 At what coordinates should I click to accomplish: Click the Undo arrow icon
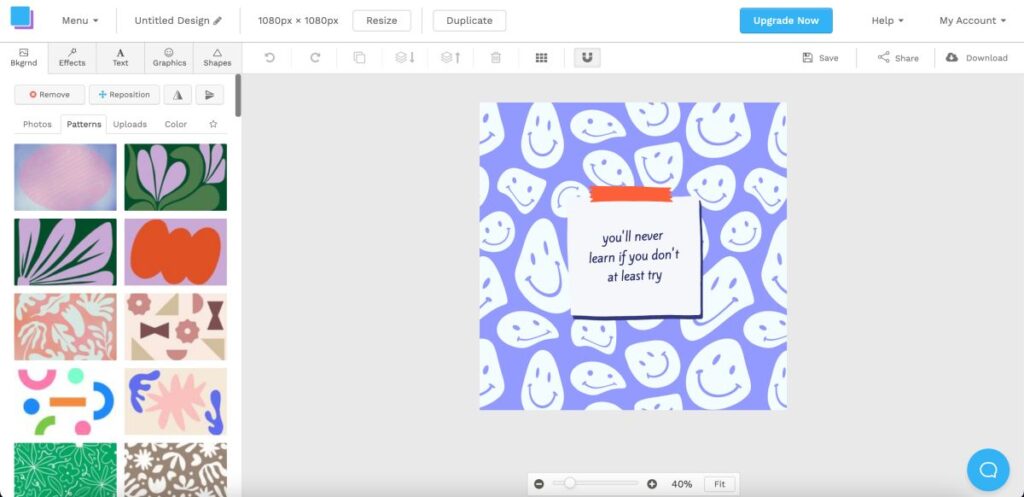click(x=269, y=57)
